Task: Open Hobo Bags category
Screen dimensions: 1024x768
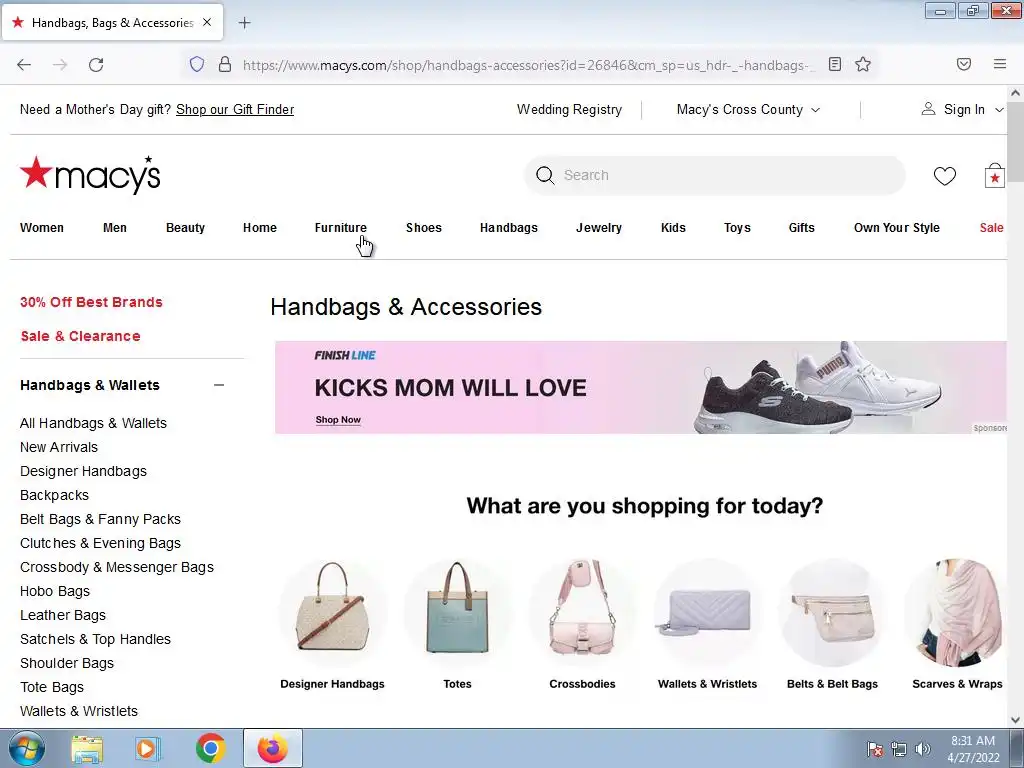Action: click(x=55, y=591)
